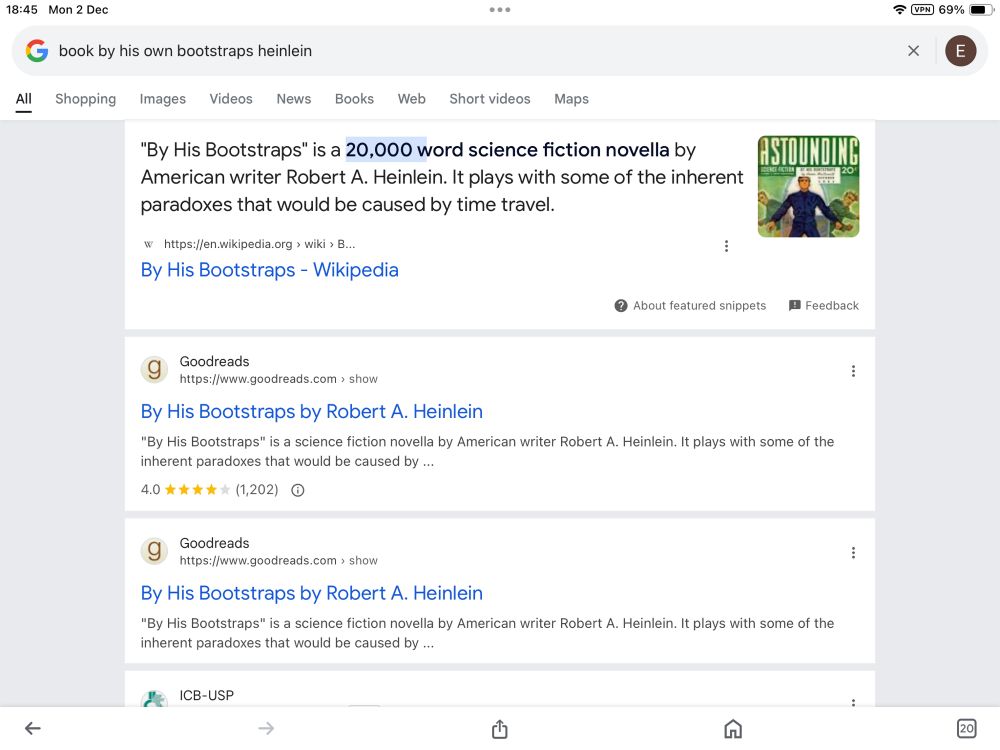
Task: Tap the Wi-Fi status icon
Action: click(x=899, y=10)
